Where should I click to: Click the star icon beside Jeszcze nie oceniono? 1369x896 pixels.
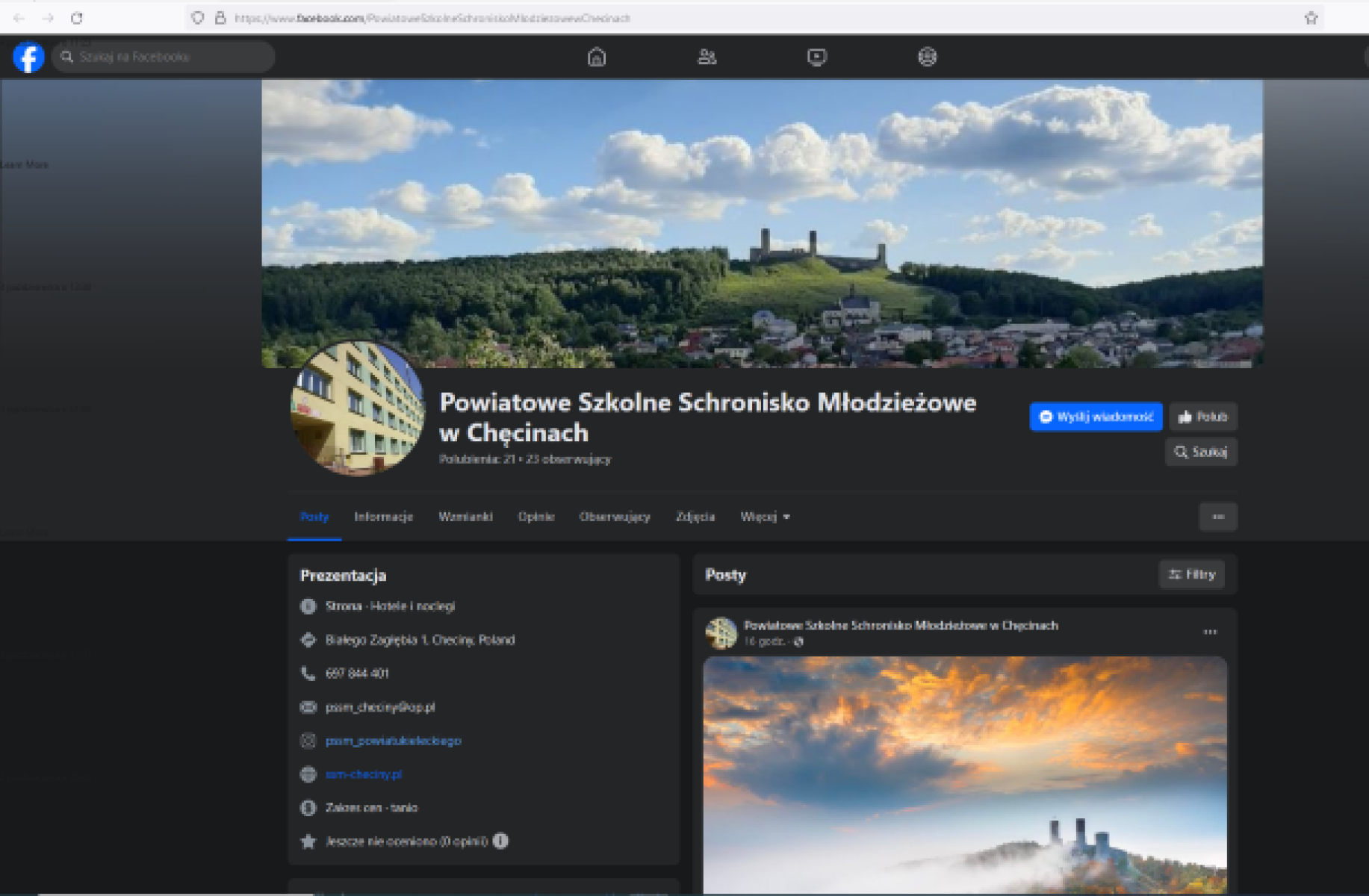click(x=308, y=841)
